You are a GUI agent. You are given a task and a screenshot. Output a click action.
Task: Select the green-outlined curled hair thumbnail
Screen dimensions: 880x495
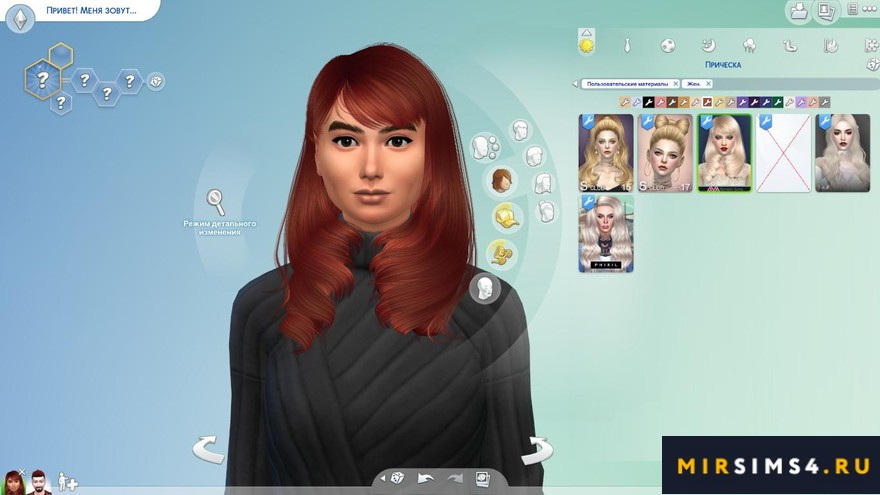coord(725,153)
